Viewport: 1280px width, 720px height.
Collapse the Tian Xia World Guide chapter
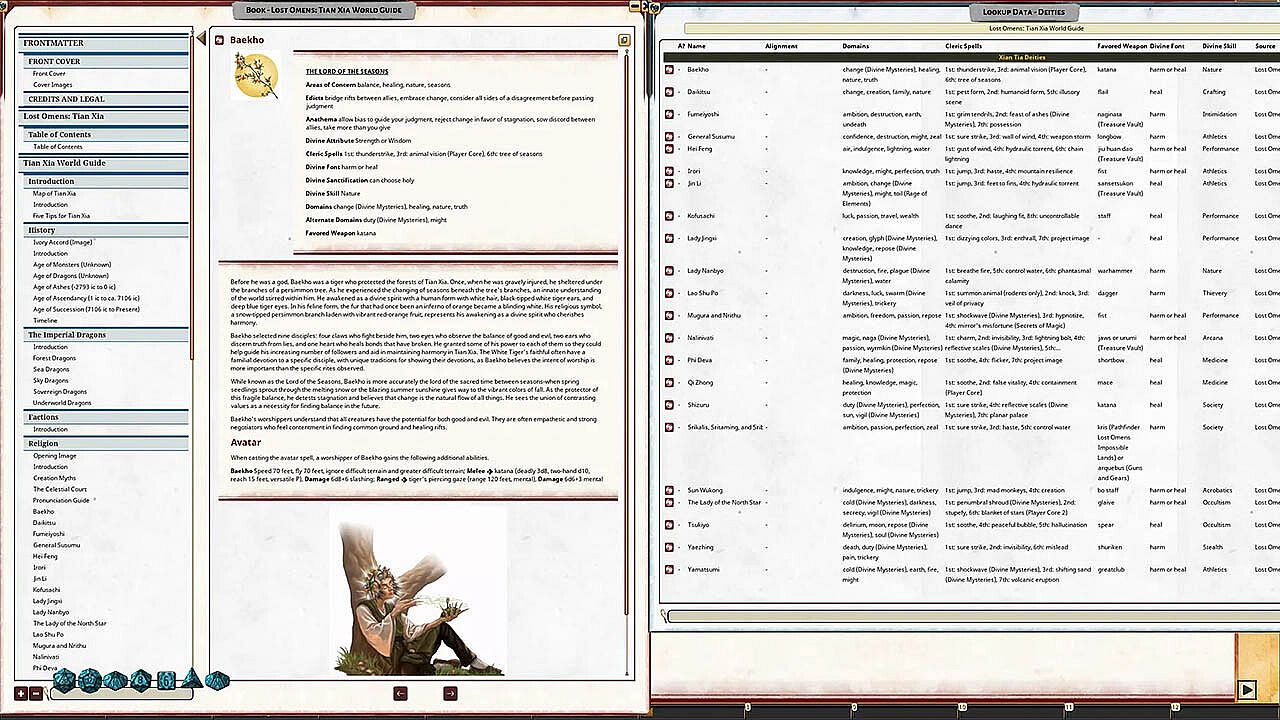[105, 163]
